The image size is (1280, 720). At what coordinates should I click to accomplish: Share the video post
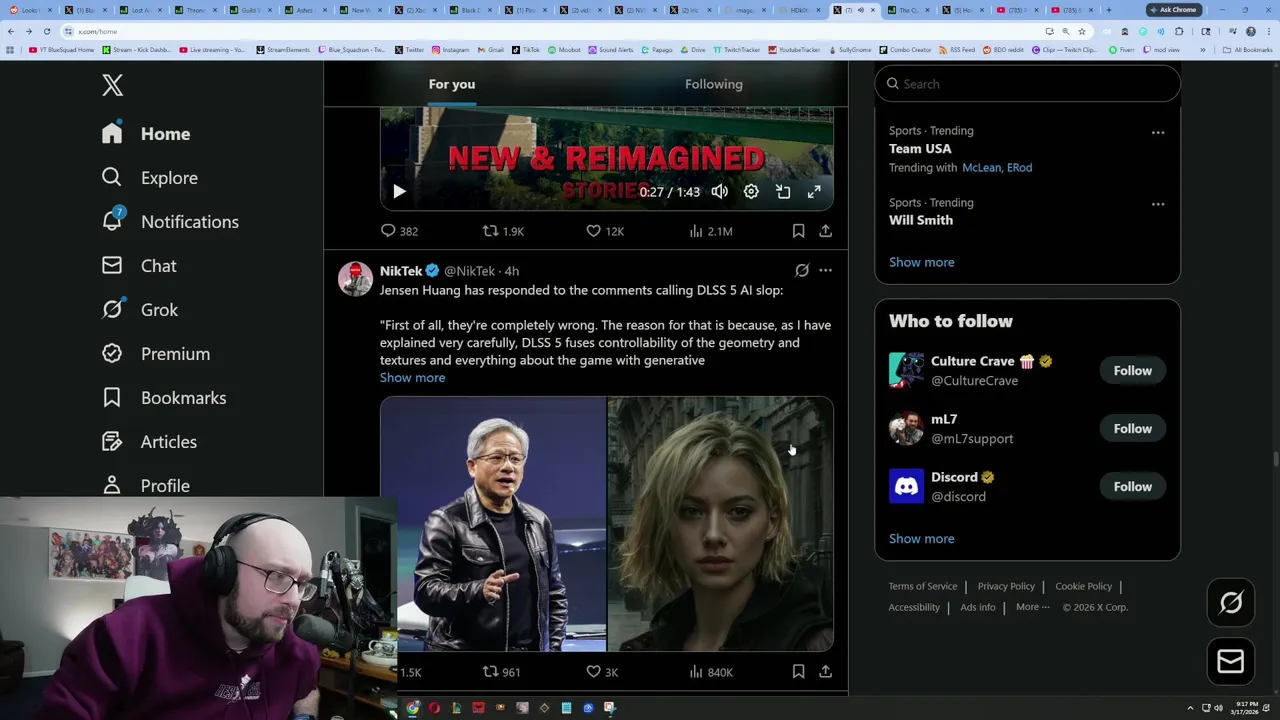[x=825, y=231]
